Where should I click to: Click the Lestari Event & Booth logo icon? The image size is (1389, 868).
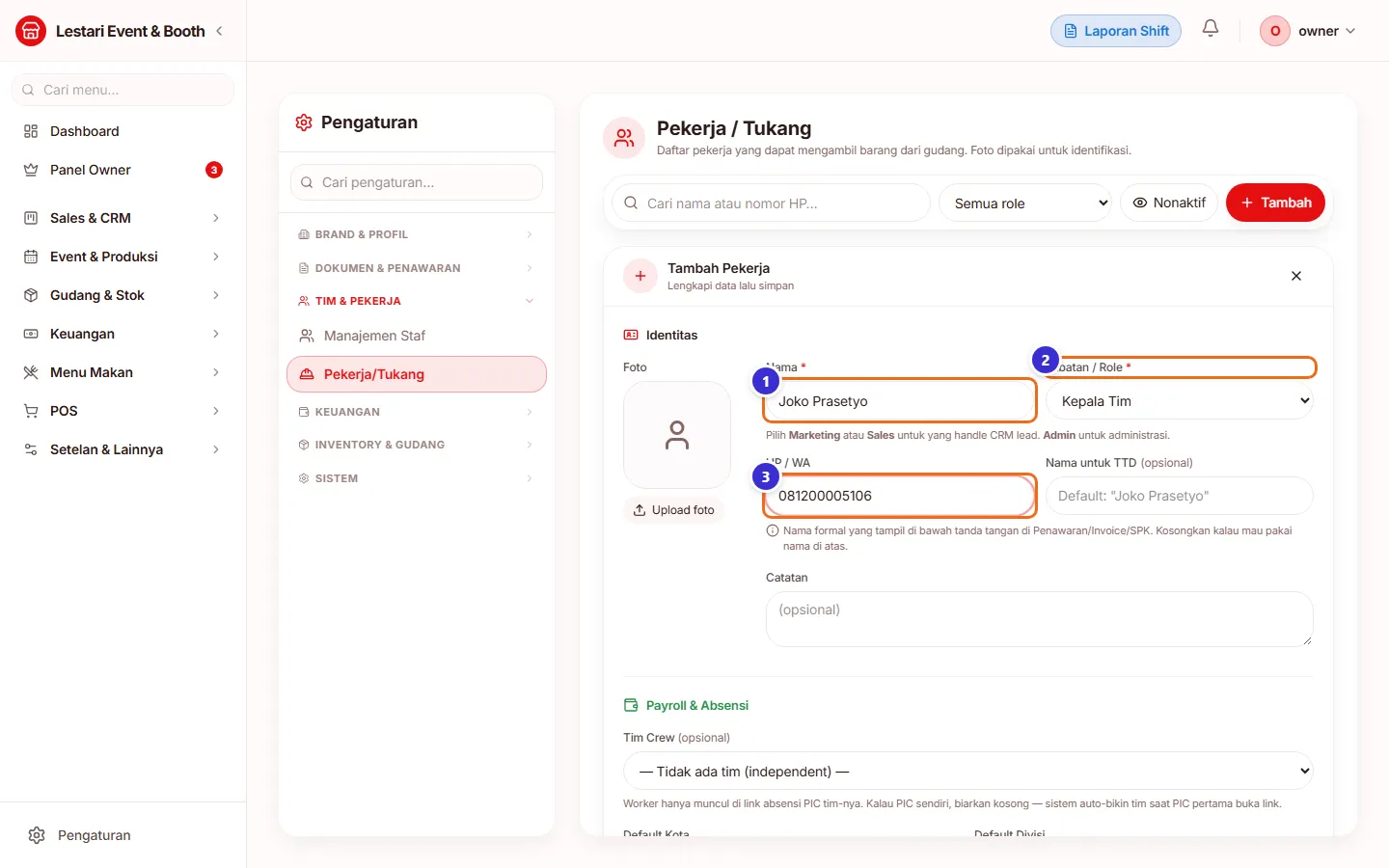pyautogui.click(x=31, y=31)
